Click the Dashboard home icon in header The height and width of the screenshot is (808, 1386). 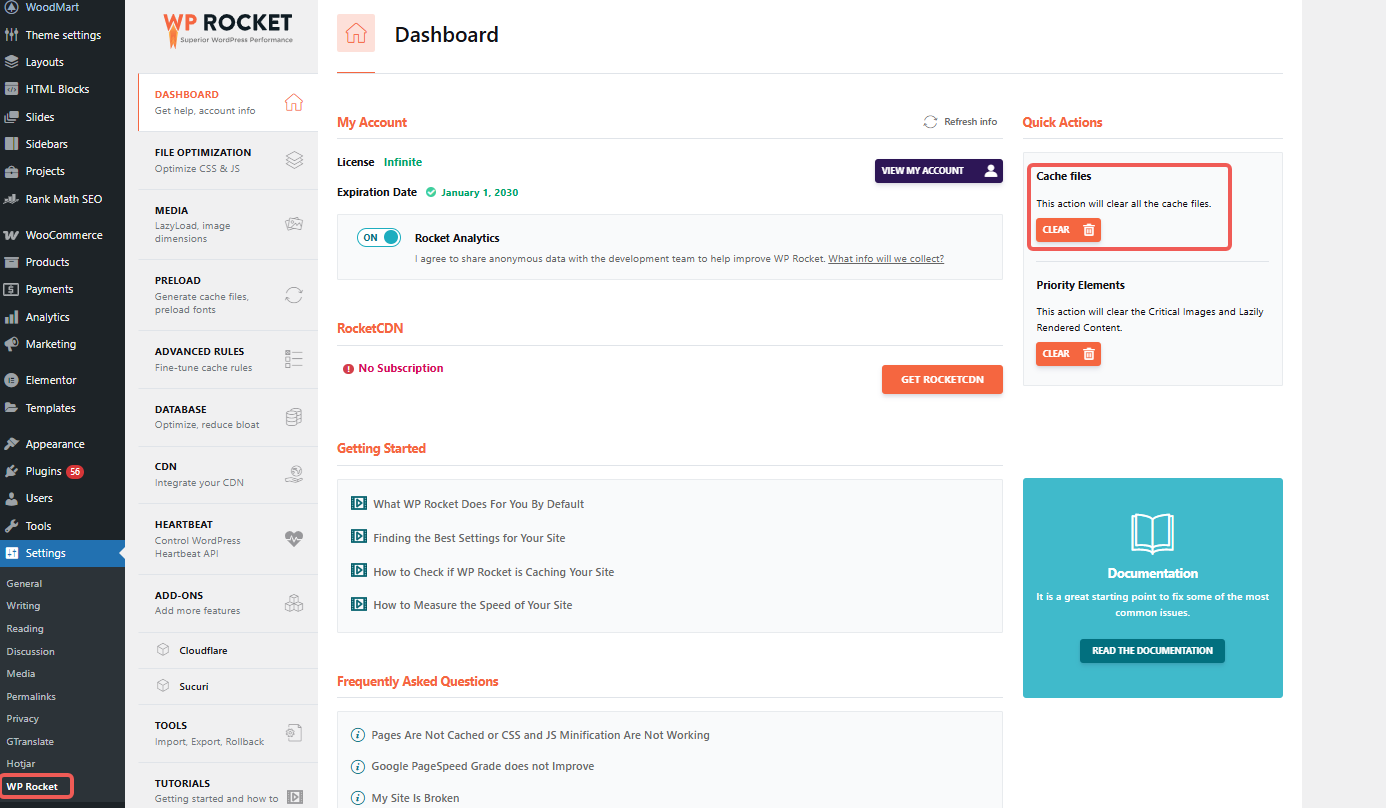coord(356,33)
